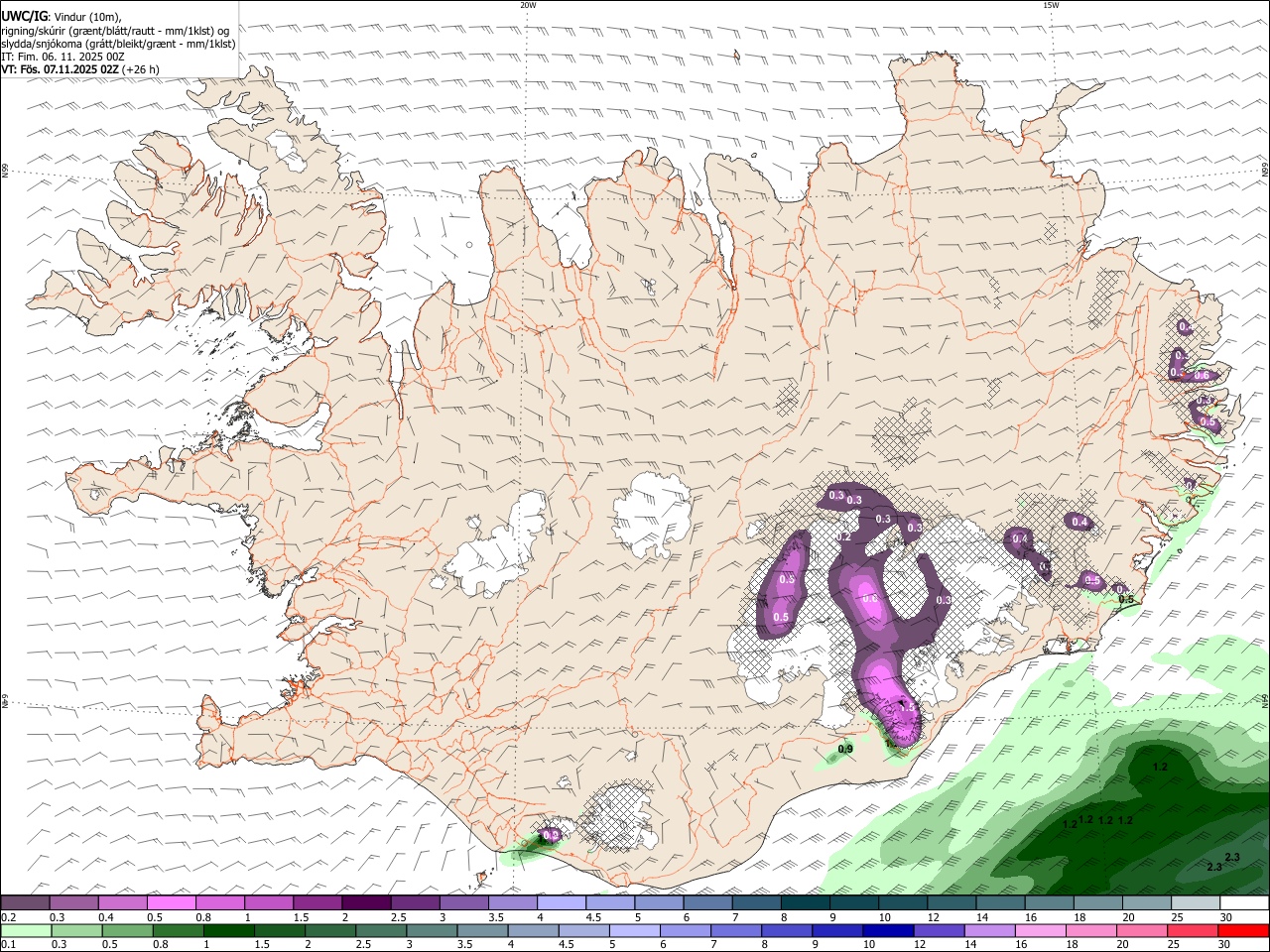Pick the white 30 swatch in the snow legend
Image resolution: width=1270 pixels, height=952 pixels.
tap(1244, 903)
